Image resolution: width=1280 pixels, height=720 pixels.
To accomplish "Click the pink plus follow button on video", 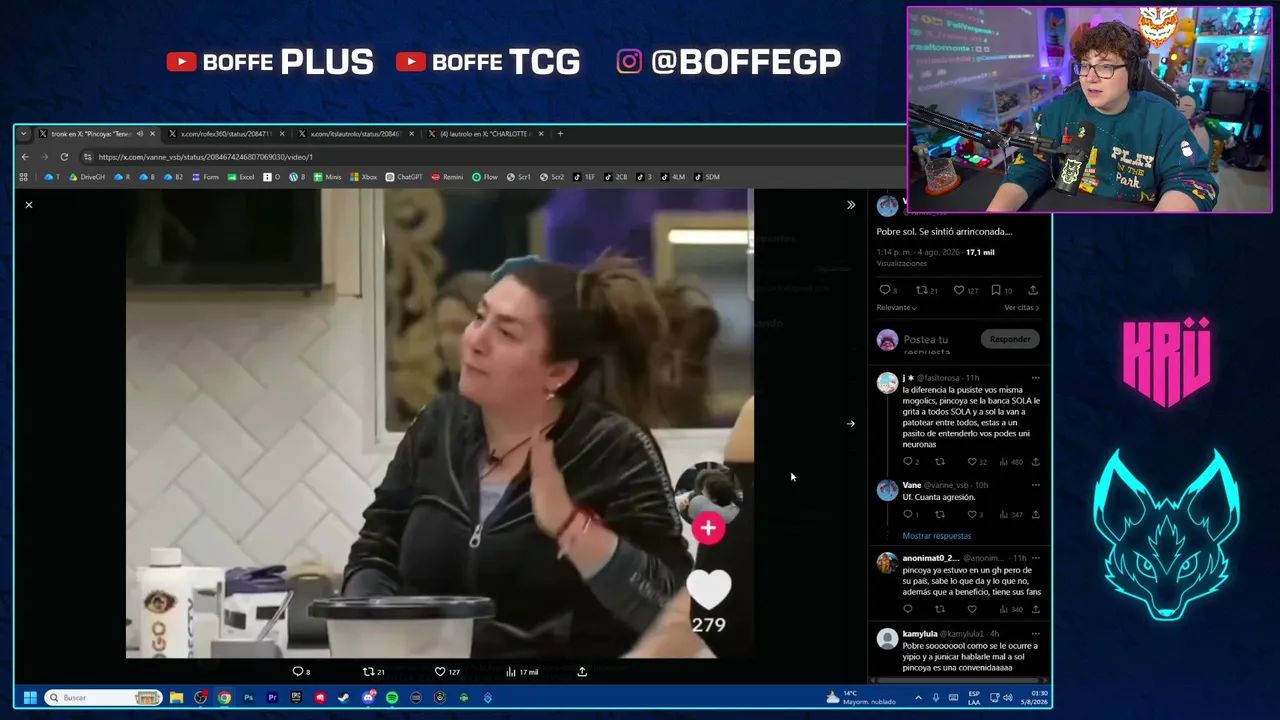I will pos(708,528).
